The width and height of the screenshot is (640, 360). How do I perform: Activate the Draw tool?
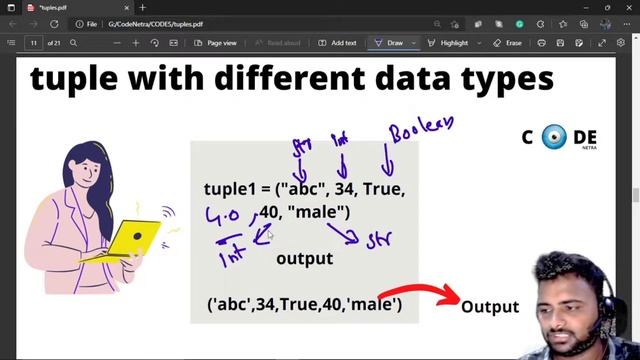(x=389, y=43)
